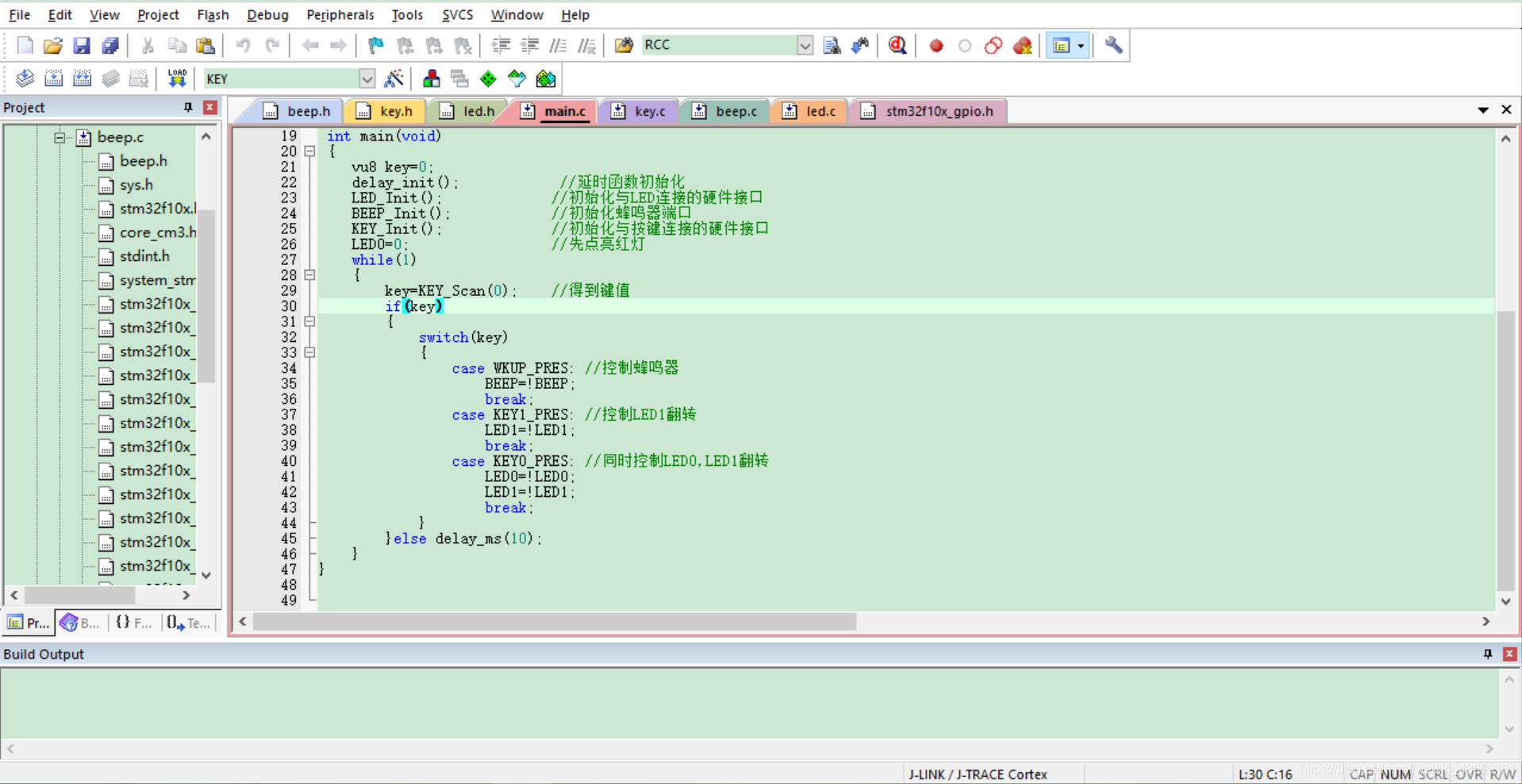Screen dimensions: 1522x784
Task: Open a file with the folder icon
Action: [x=53, y=46]
